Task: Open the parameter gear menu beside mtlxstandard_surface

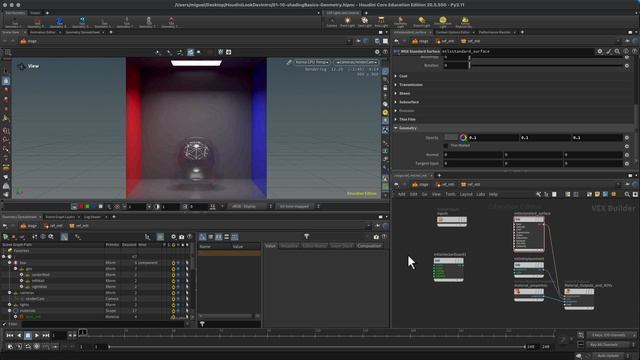Action: (600, 51)
